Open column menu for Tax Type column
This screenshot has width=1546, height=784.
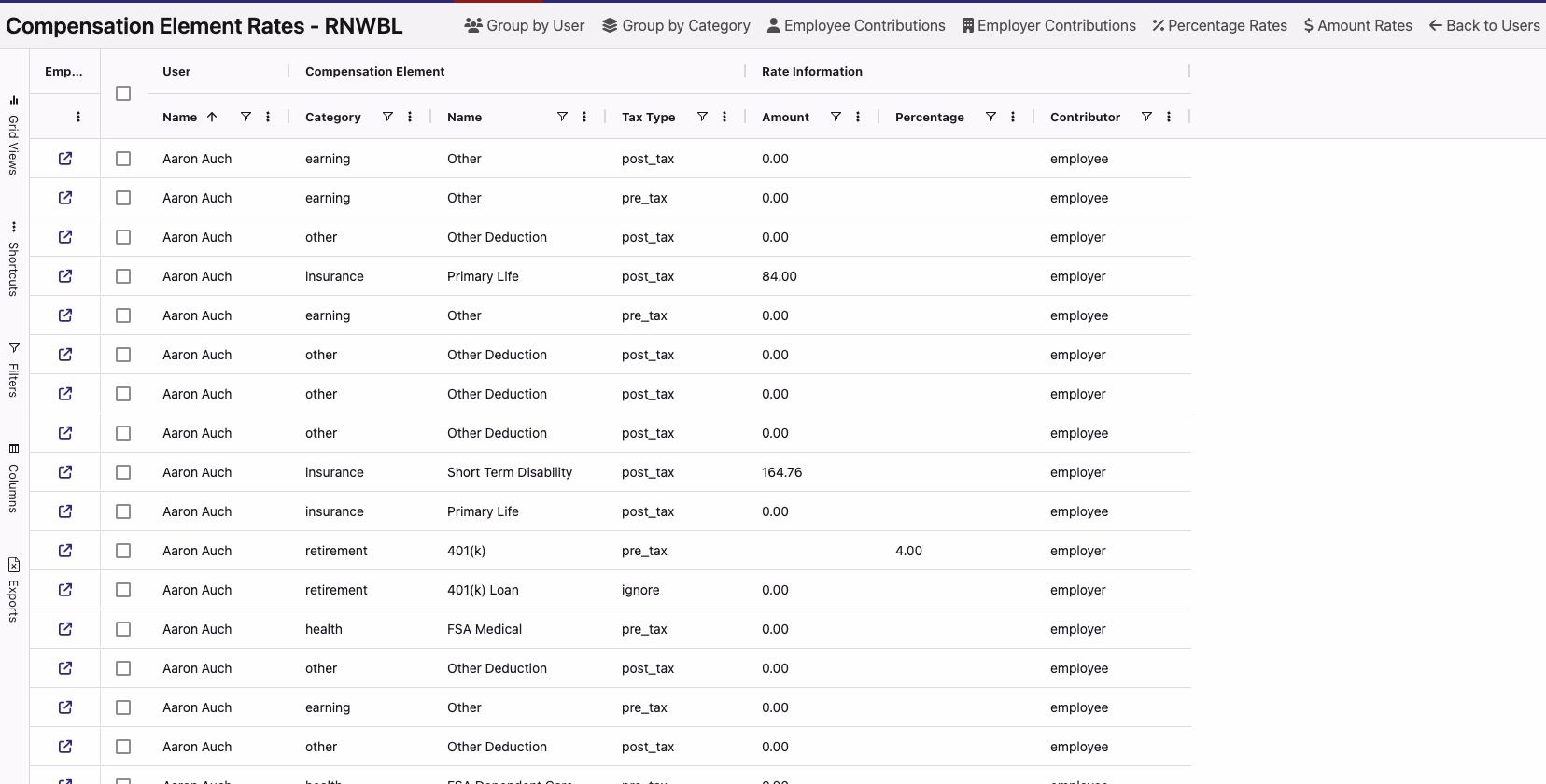pos(724,117)
